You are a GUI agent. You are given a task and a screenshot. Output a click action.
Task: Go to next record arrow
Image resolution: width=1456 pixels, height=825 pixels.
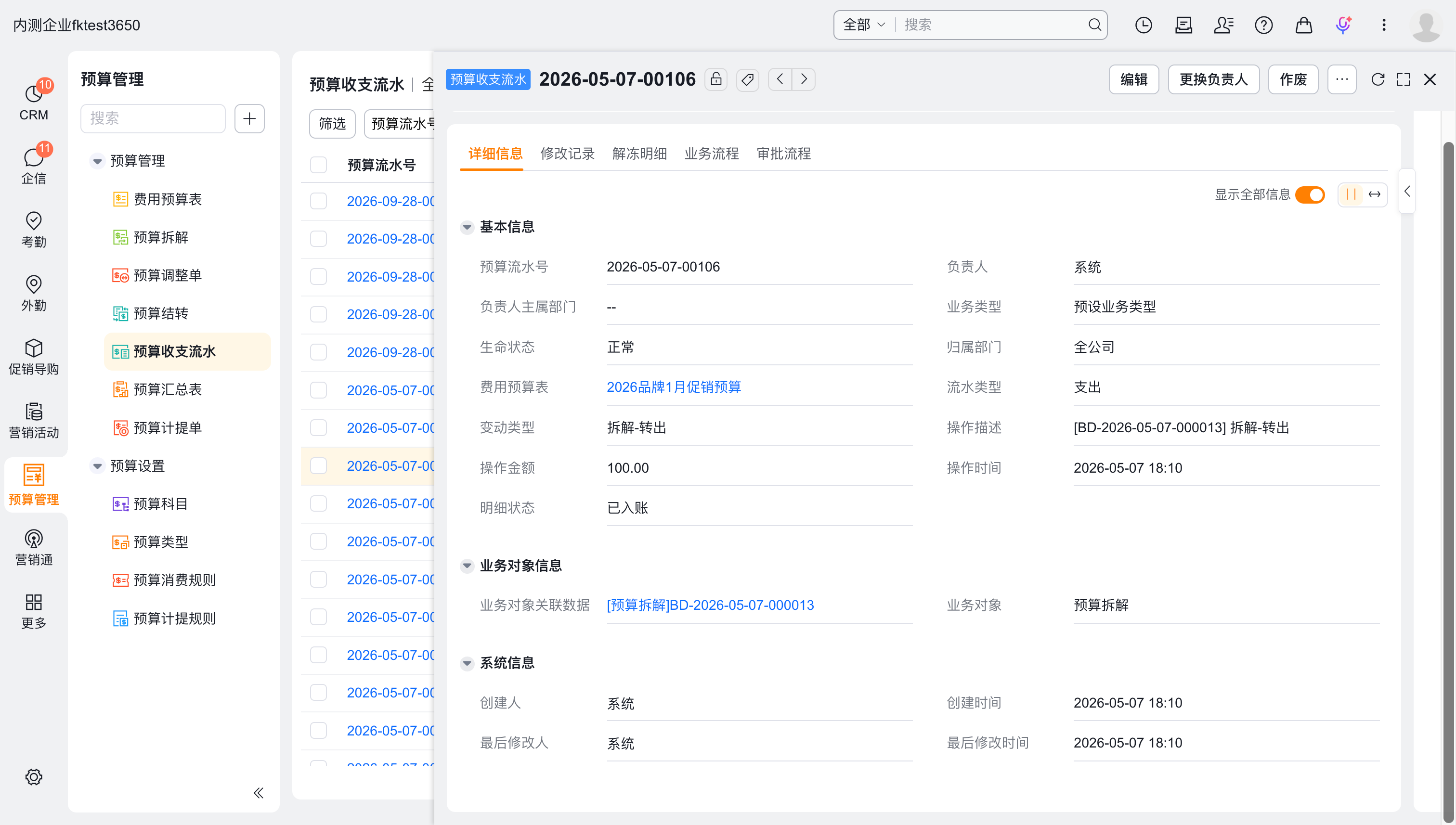(804, 79)
